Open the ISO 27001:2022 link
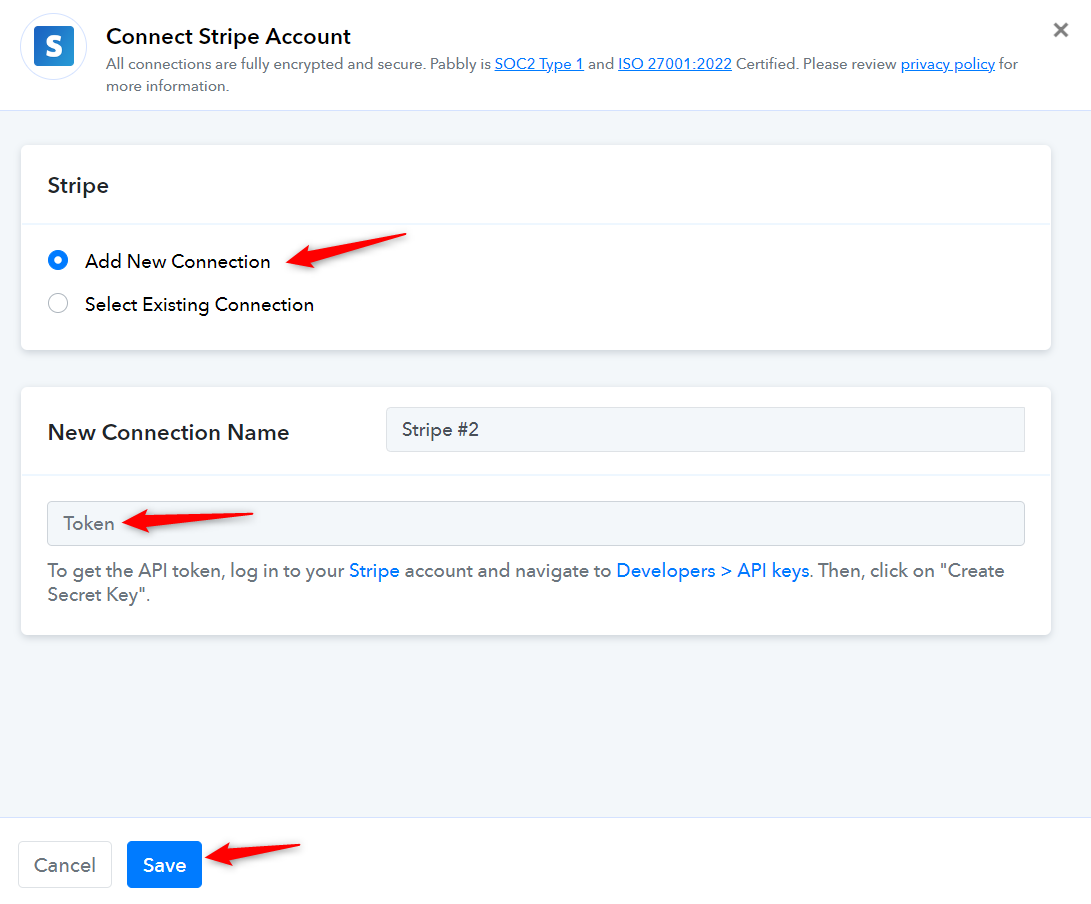 [675, 64]
